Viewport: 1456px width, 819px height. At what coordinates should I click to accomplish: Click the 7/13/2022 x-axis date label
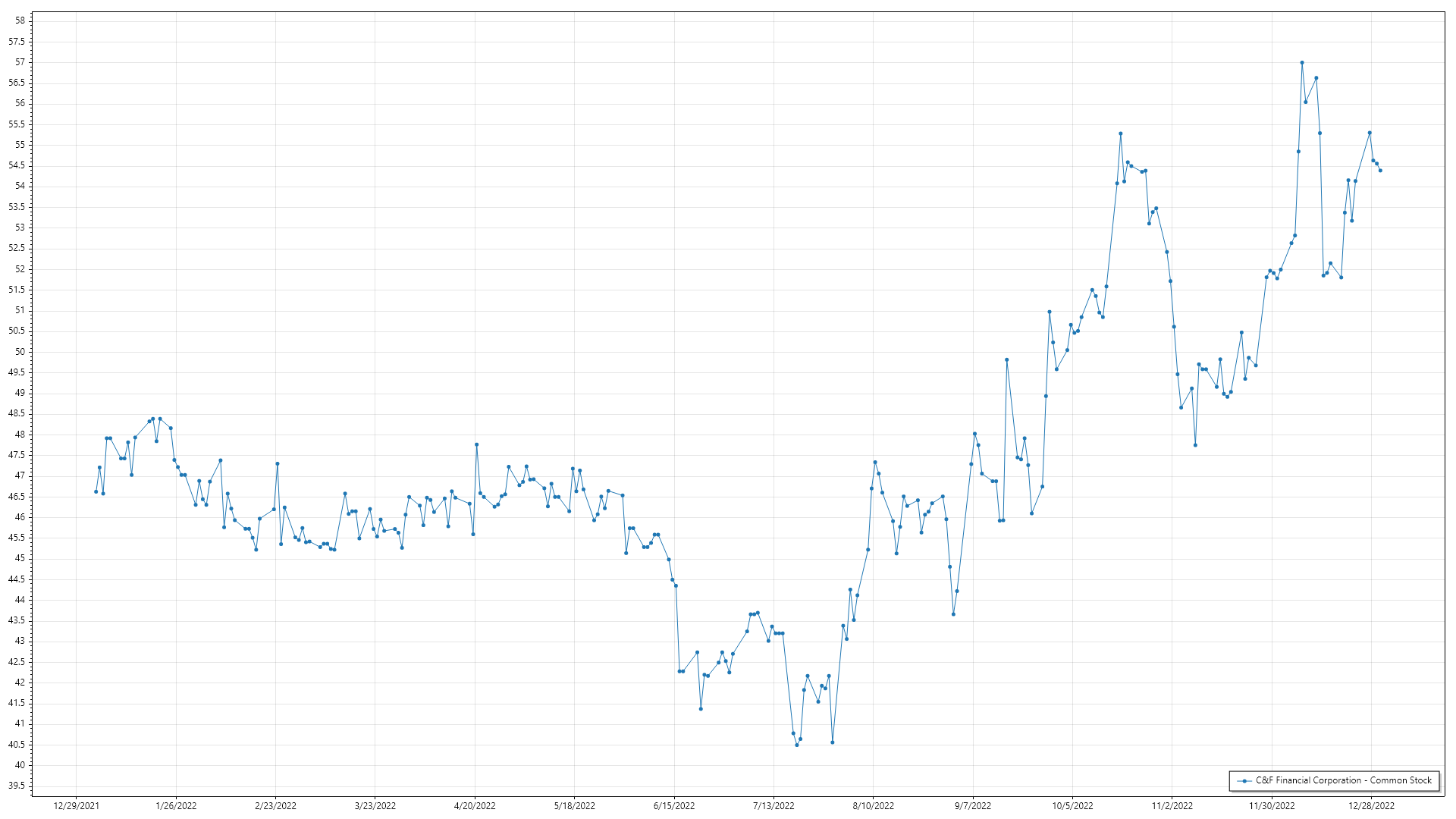(x=773, y=806)
